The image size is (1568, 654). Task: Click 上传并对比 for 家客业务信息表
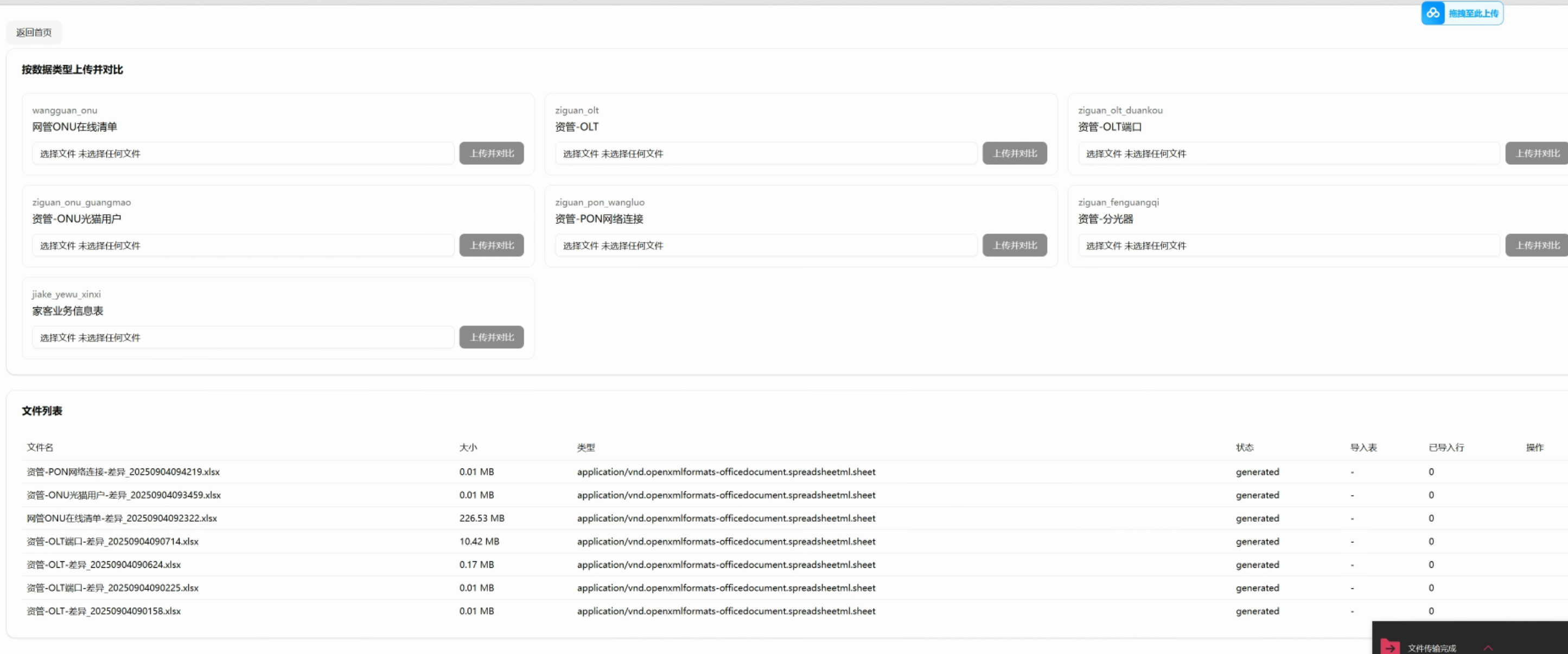coord(491,337)
